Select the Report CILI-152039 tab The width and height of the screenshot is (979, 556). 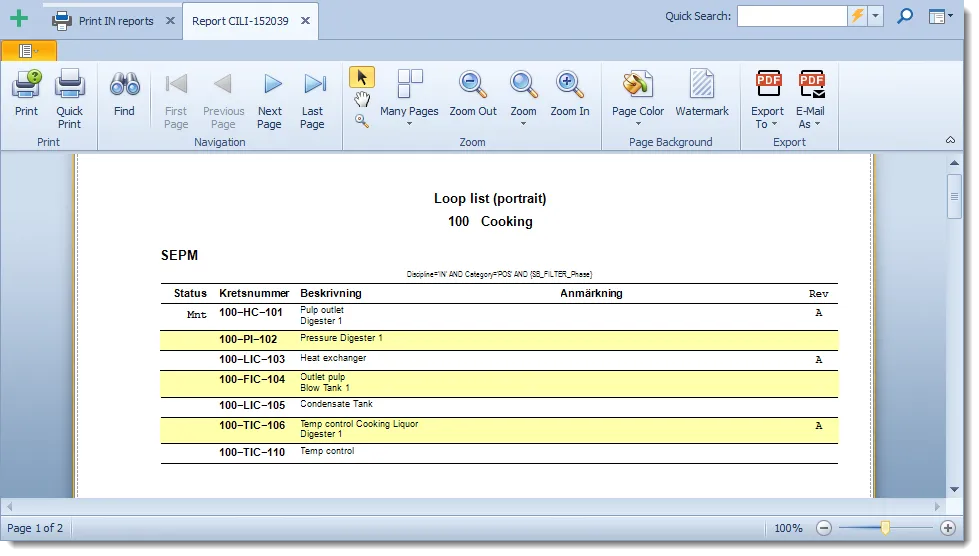point(240,21)
